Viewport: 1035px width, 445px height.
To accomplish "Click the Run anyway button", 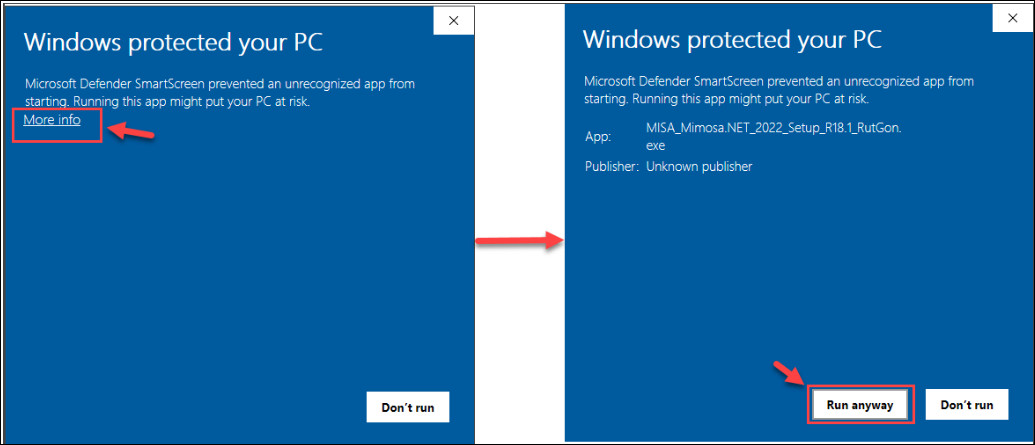I will pyautogui.click(x=859, y=405).
